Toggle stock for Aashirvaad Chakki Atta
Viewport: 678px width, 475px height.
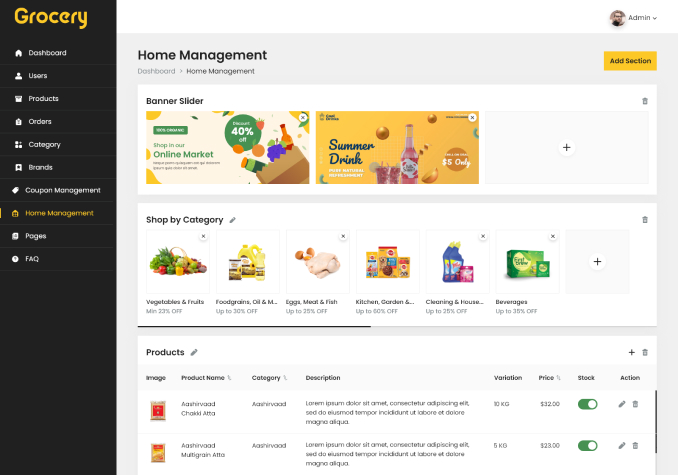point(588,404)
